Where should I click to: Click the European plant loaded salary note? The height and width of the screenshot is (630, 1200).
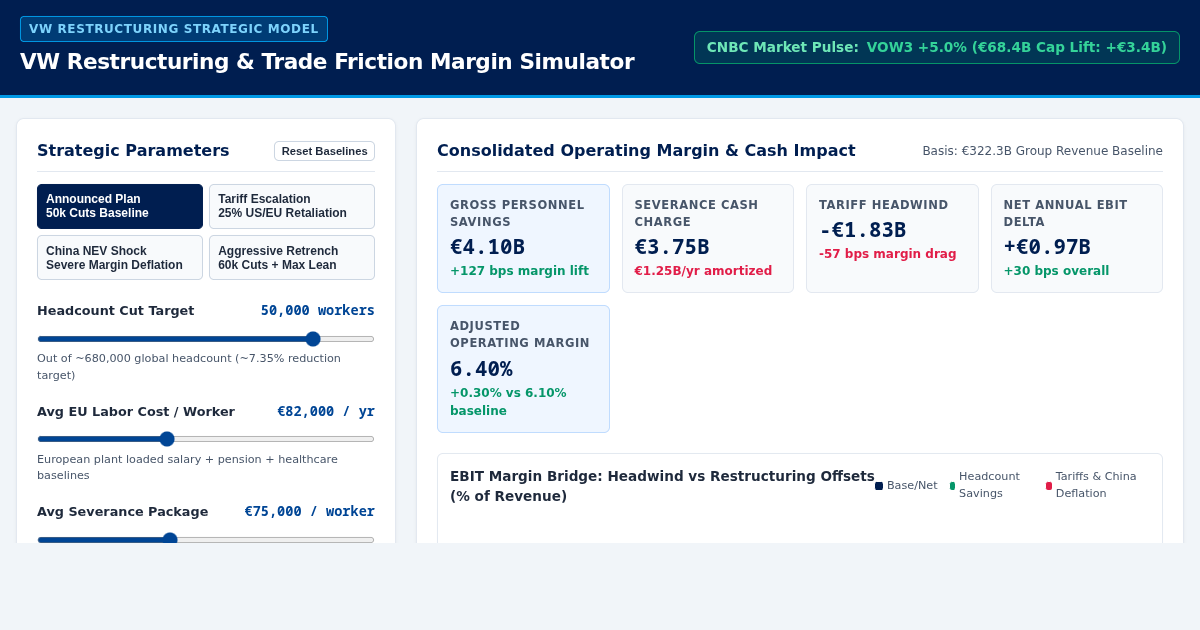point(188,467)
